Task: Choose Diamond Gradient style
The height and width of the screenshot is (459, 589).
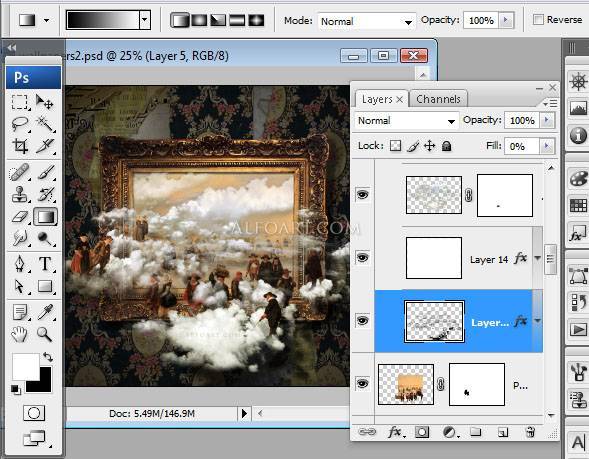Action: 256,20
